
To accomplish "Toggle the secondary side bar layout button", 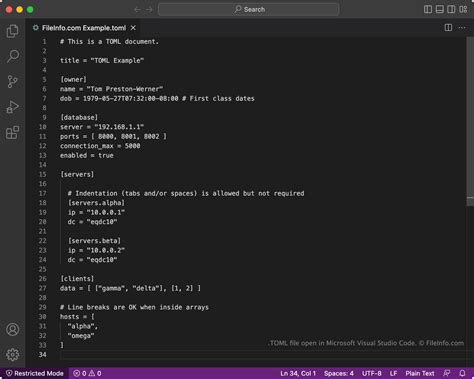I will pos(451,9).
